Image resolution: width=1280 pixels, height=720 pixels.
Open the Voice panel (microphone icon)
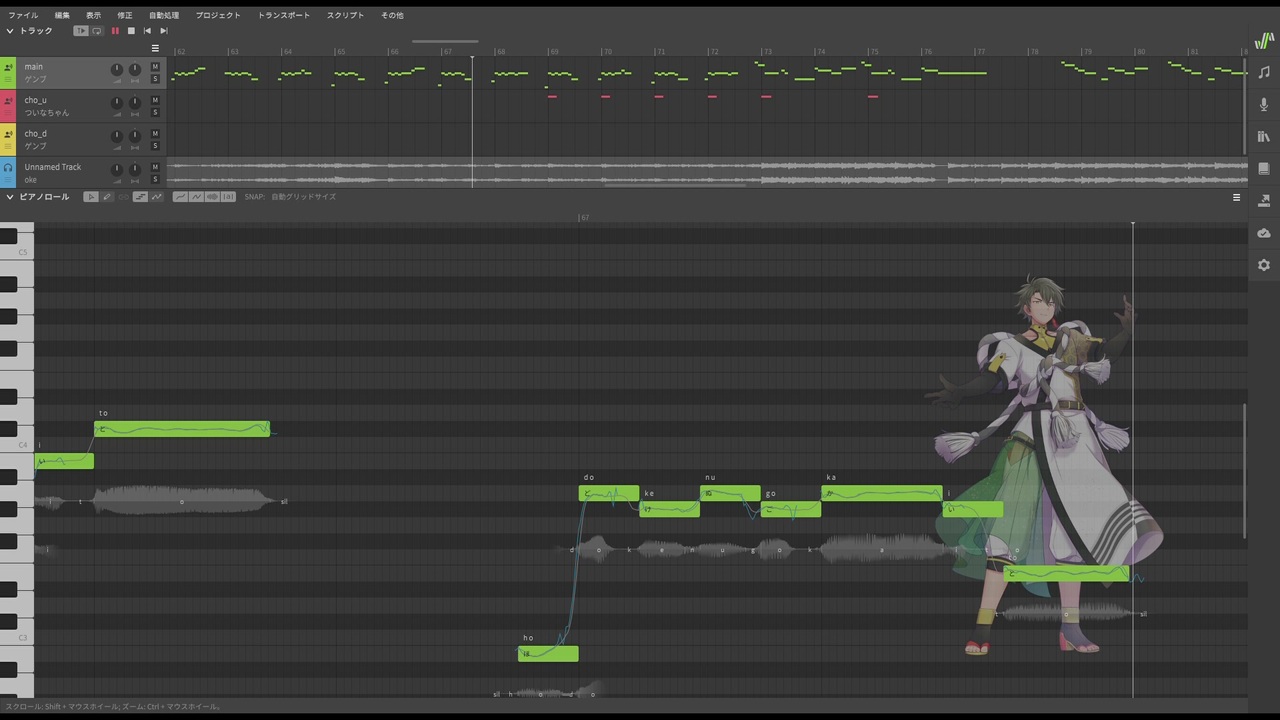[x=1264, y=104]
